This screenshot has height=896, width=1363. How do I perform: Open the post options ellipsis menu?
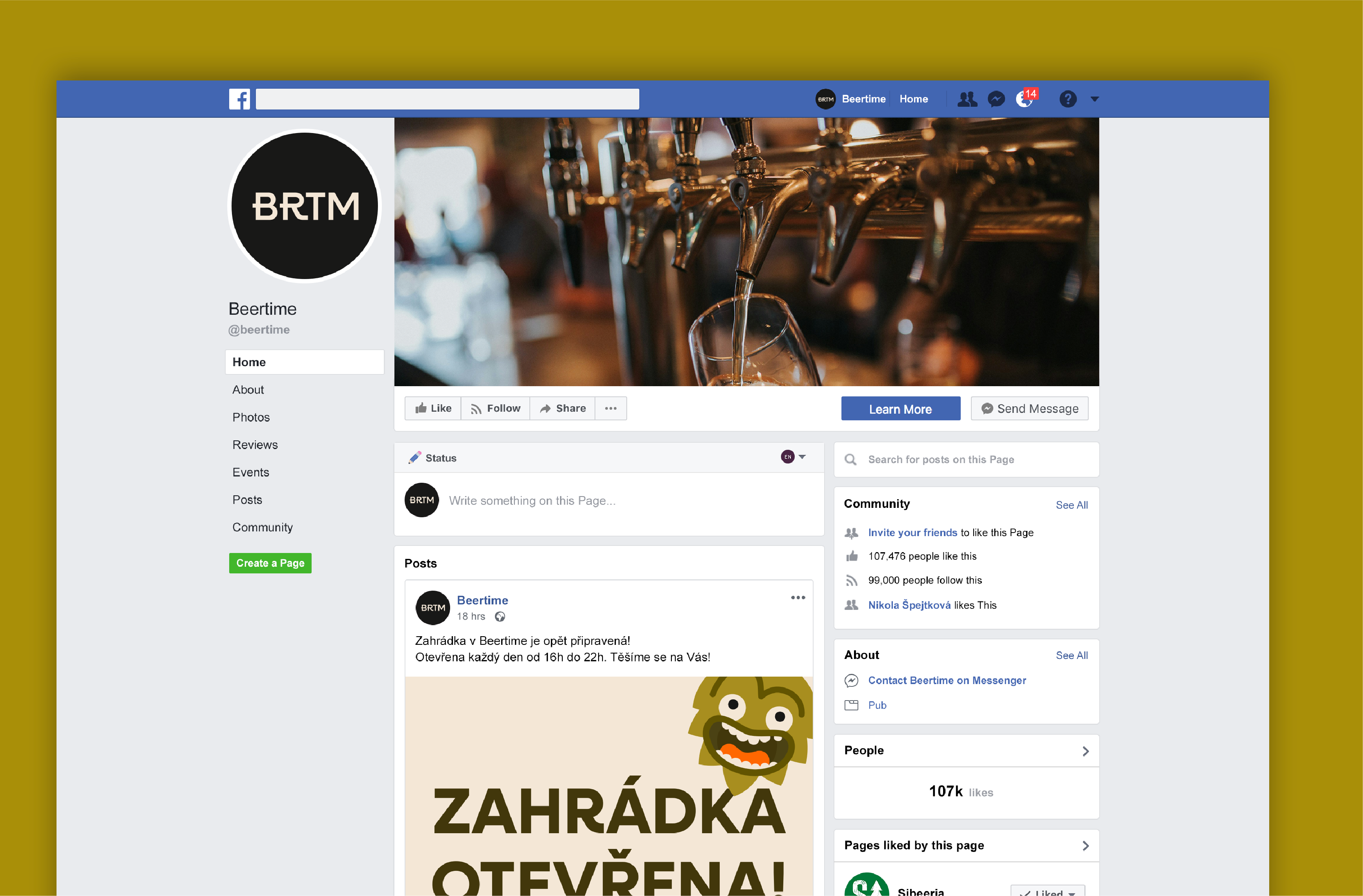(798, 597)
